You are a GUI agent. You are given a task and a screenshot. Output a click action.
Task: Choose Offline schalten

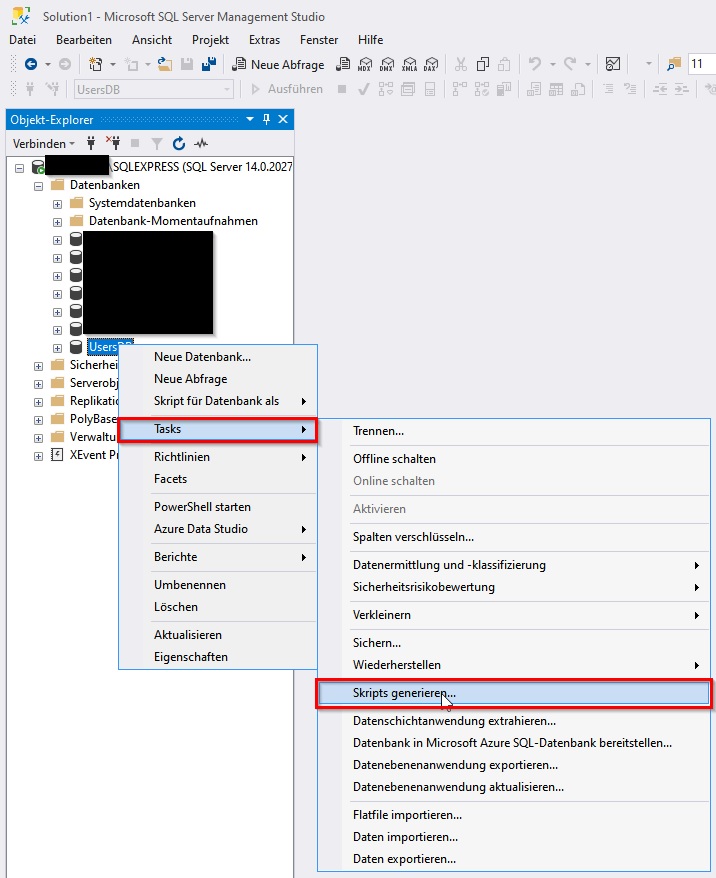click(514, 459)
